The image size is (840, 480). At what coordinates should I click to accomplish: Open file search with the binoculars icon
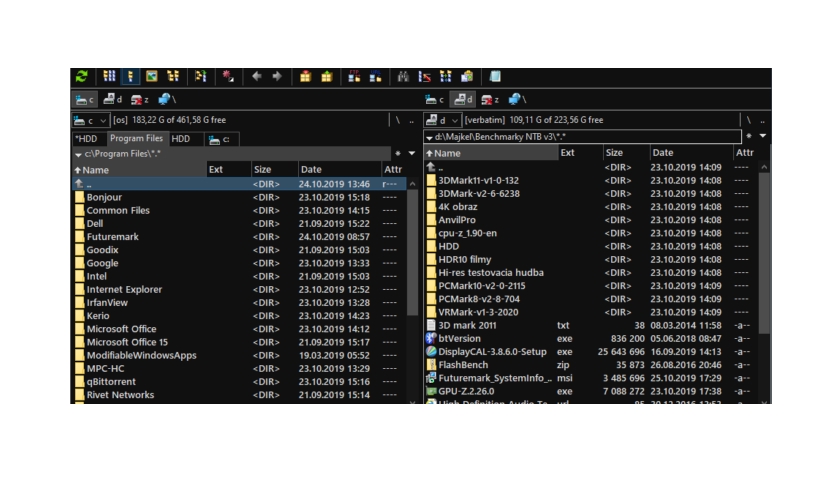click(403, 77)
